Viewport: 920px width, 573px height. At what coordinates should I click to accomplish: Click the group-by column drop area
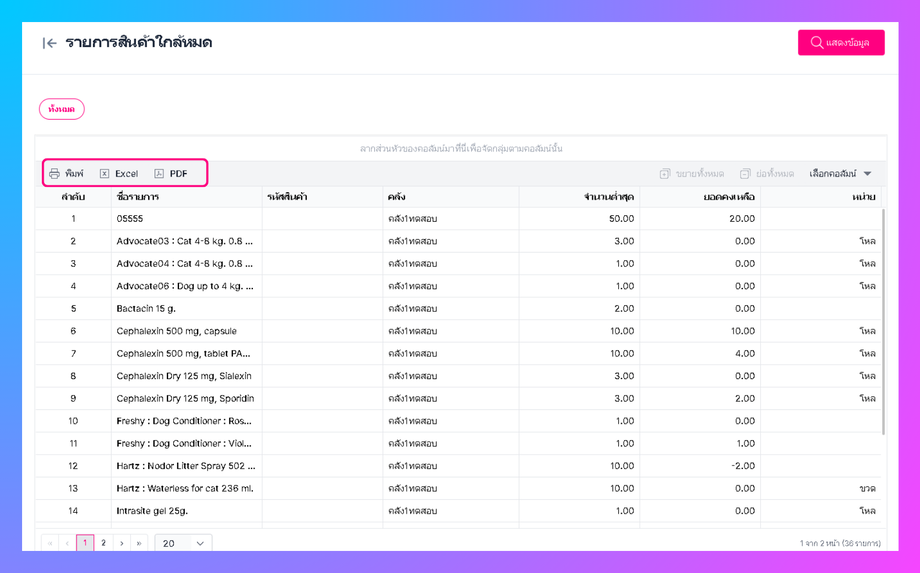click(461, 149)
